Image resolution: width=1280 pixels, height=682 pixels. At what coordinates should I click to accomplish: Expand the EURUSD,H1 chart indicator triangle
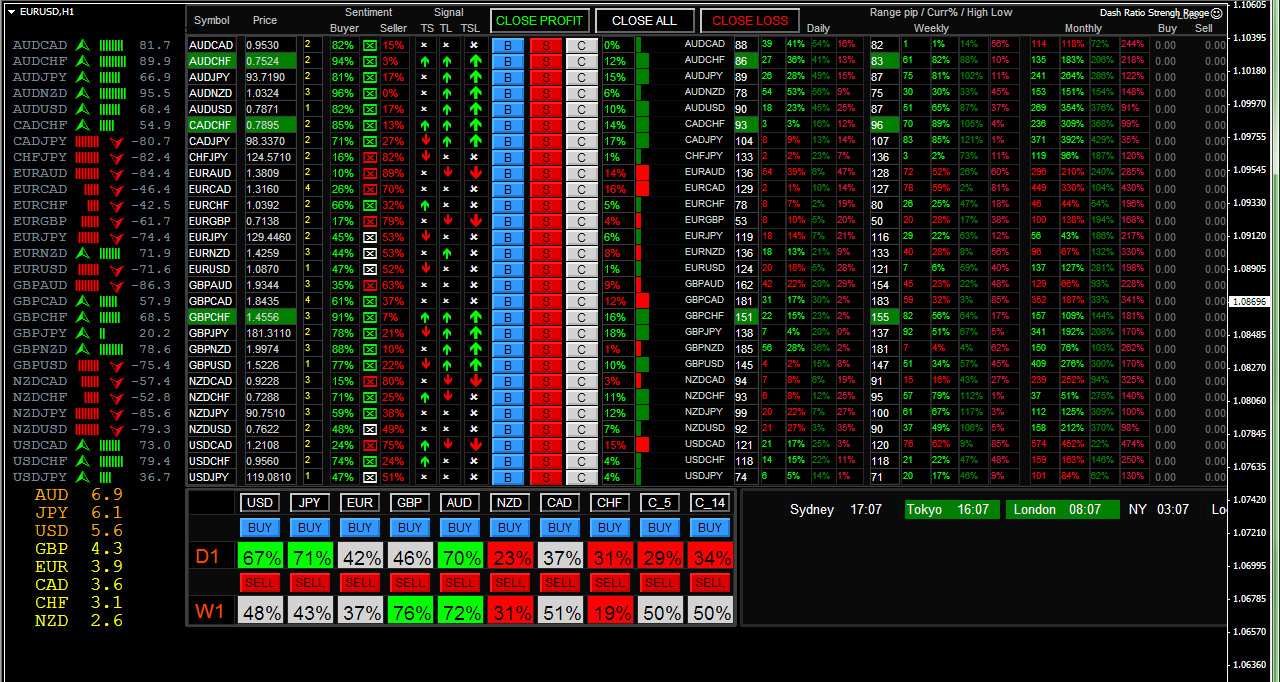pyautogui.click(x=11, y=12)
